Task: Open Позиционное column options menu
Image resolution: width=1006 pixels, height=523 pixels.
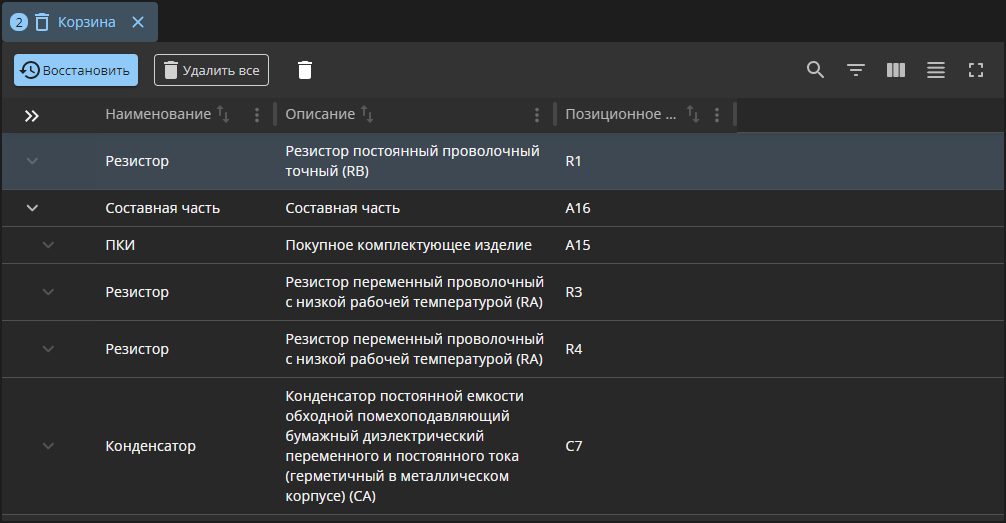Action: 717,115
